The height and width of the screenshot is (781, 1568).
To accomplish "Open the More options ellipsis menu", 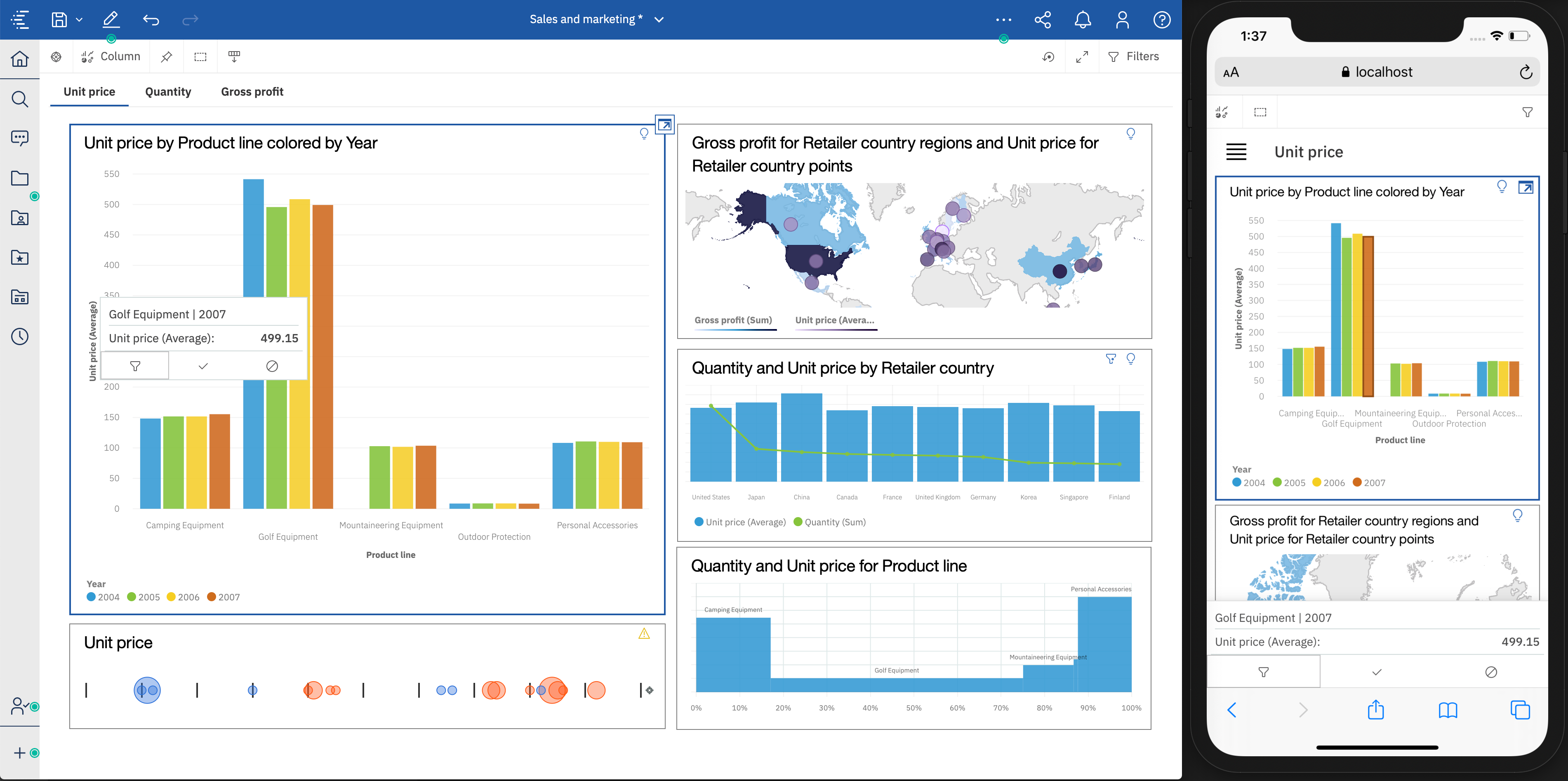I will (x=1003, y=19).
